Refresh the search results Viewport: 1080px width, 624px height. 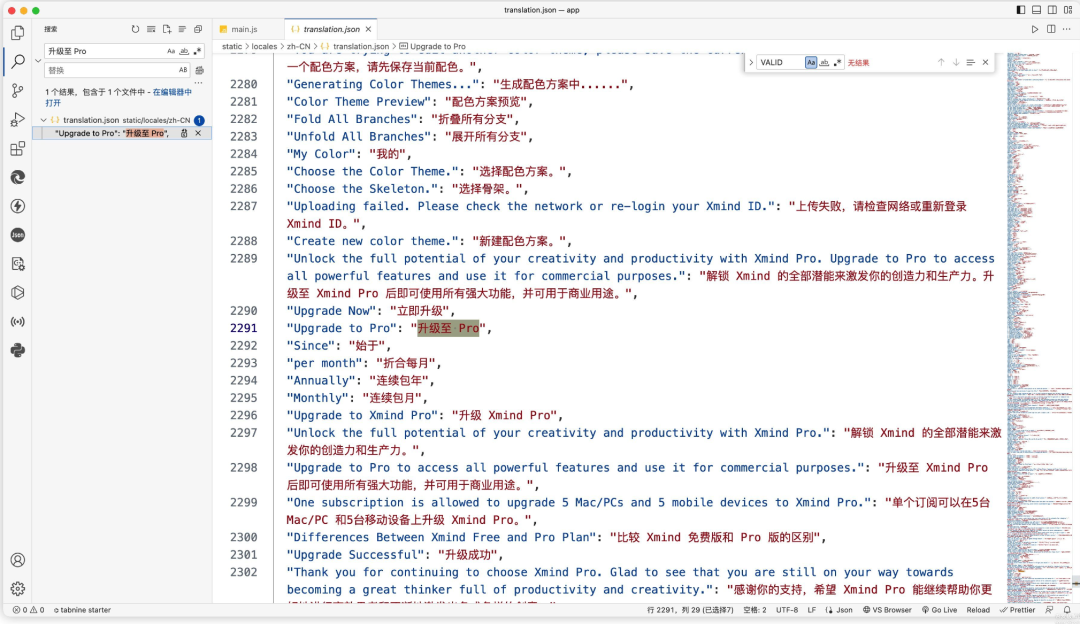135,29
